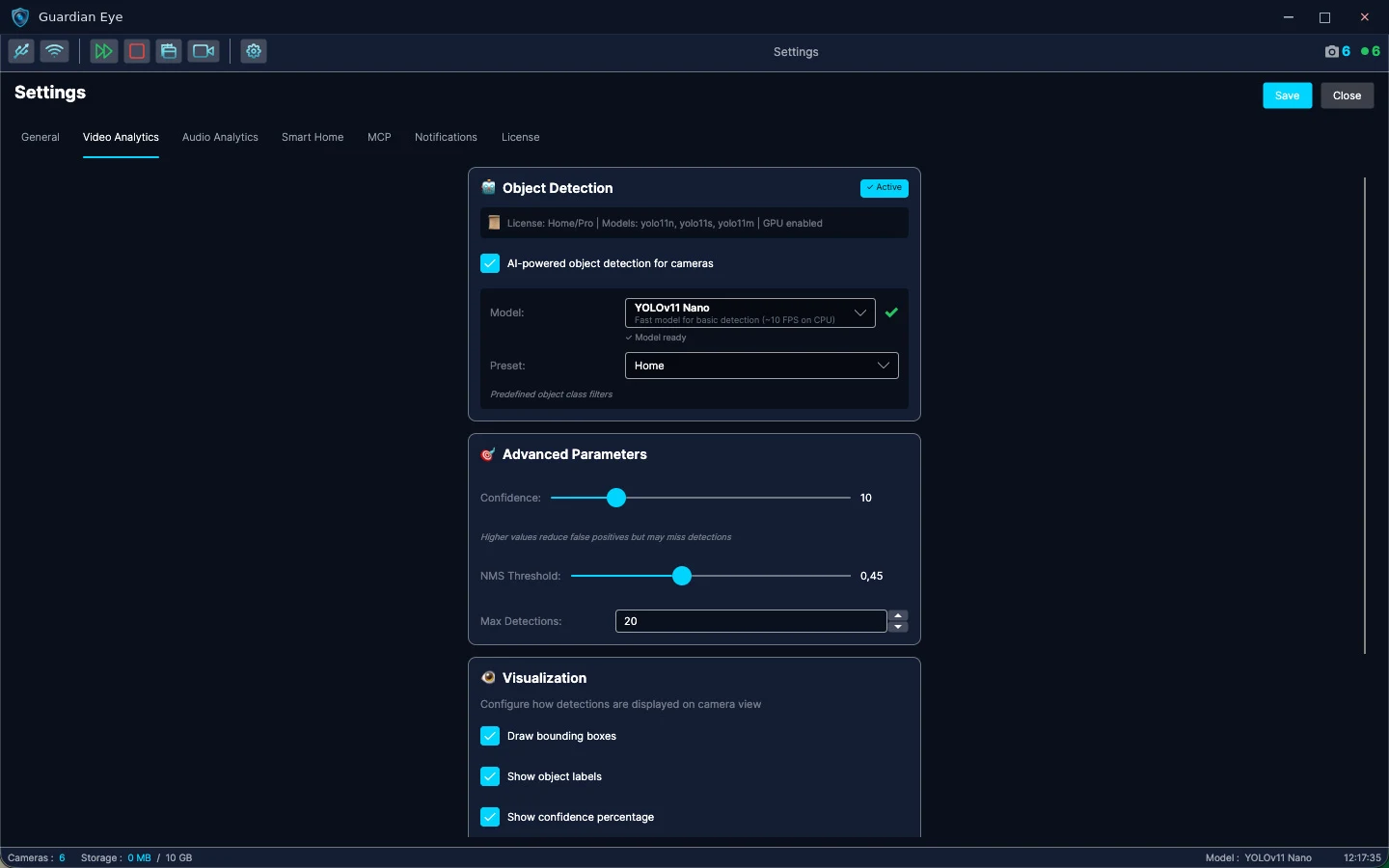Increase Max Detections with up arrow

[898, 615]
